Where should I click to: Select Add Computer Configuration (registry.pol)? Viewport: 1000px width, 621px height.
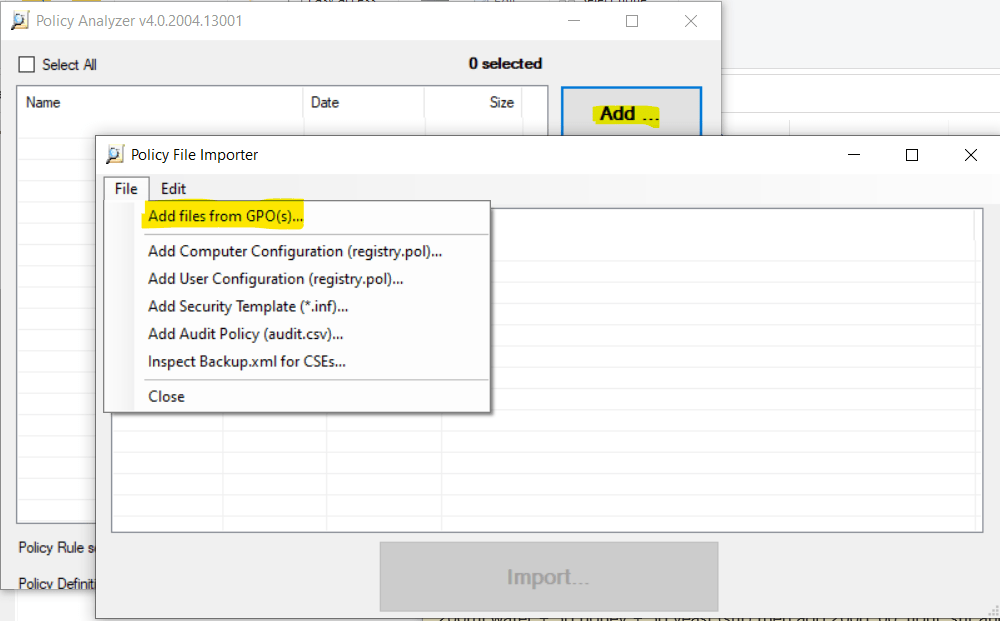click(x=295, y=252)
